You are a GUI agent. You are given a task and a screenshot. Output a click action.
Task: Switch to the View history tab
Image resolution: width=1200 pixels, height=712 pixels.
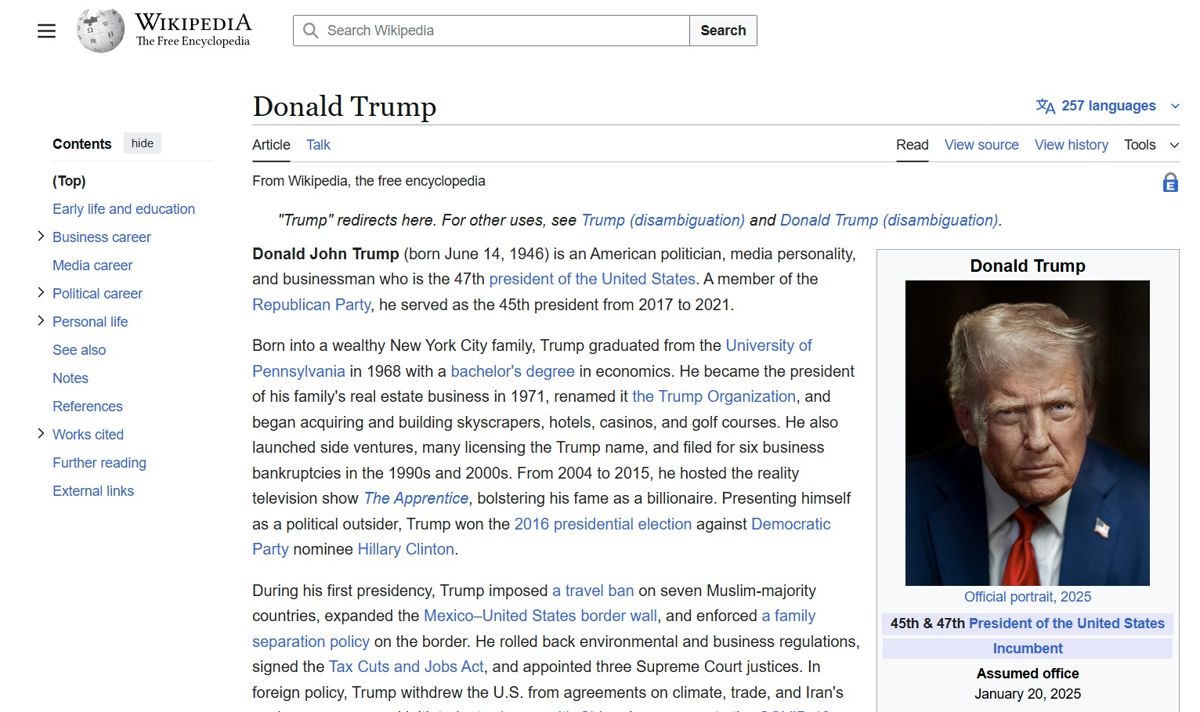pos(1070,144)
